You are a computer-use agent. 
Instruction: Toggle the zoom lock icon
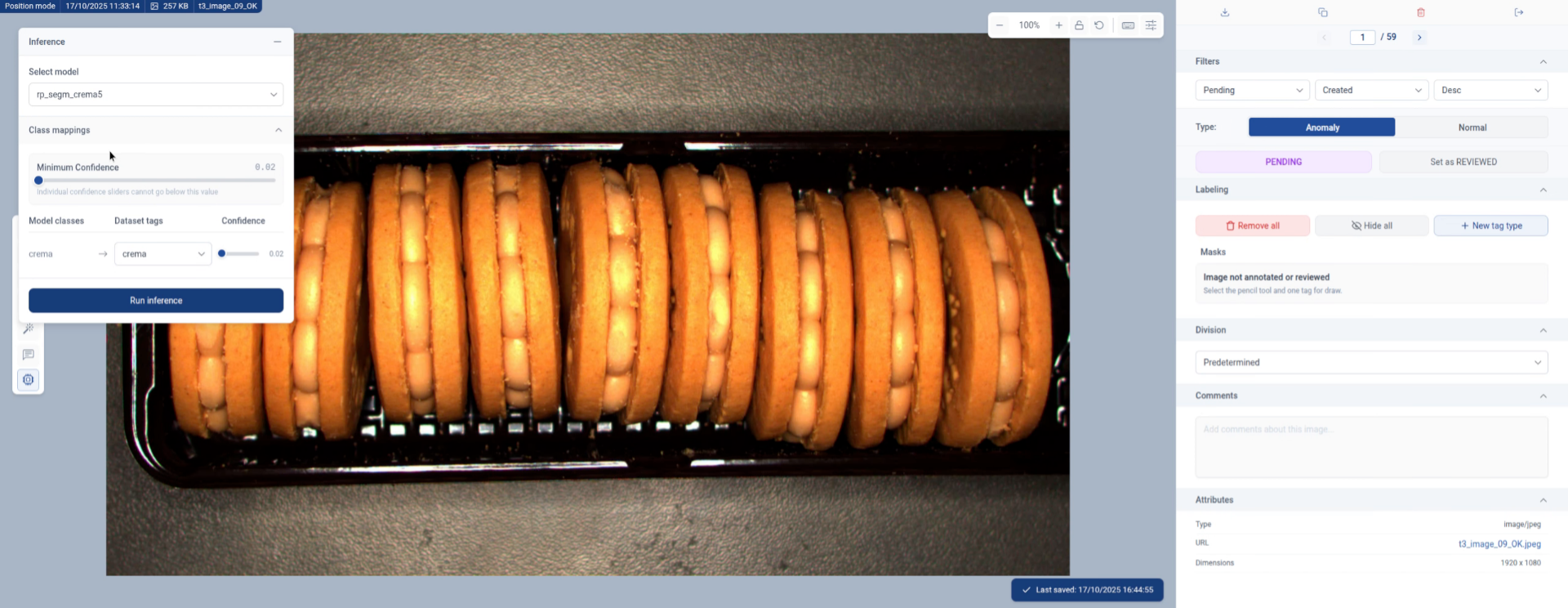(x=1079, y=25)
